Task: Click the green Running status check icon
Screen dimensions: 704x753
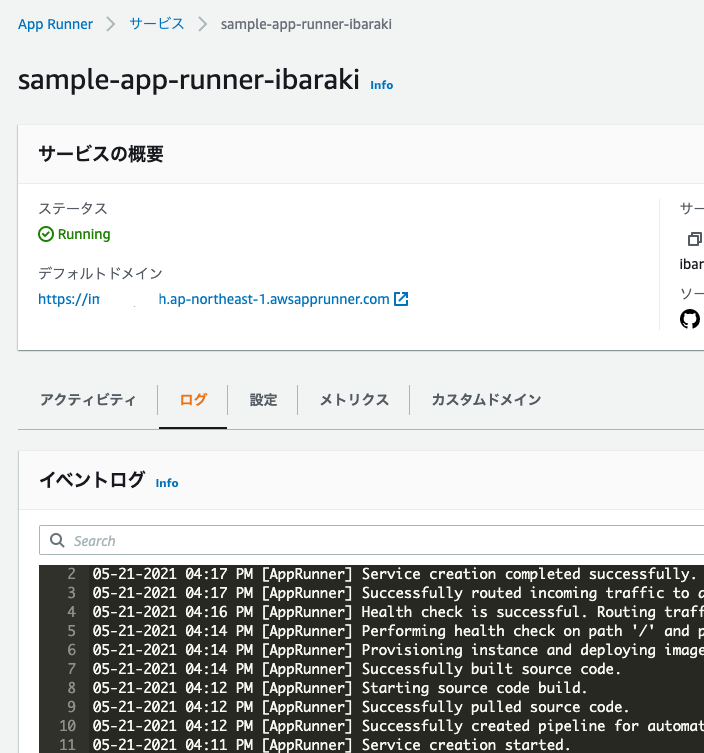Action: [46, 234]
